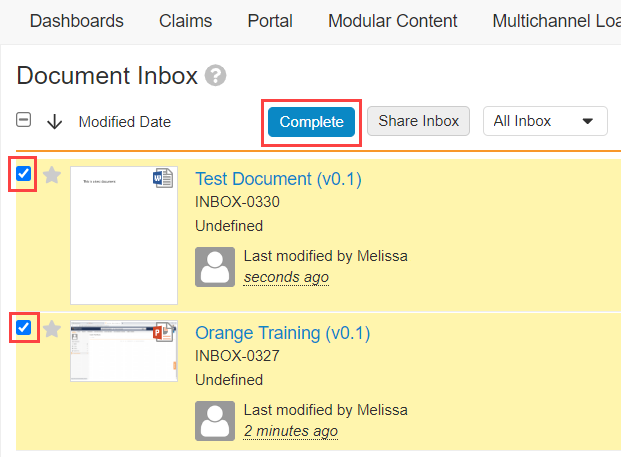Toggle the select-all checkbox in header
Viewport: 621px width, 457px height.
pyautogui.click(x=24, y=121)
